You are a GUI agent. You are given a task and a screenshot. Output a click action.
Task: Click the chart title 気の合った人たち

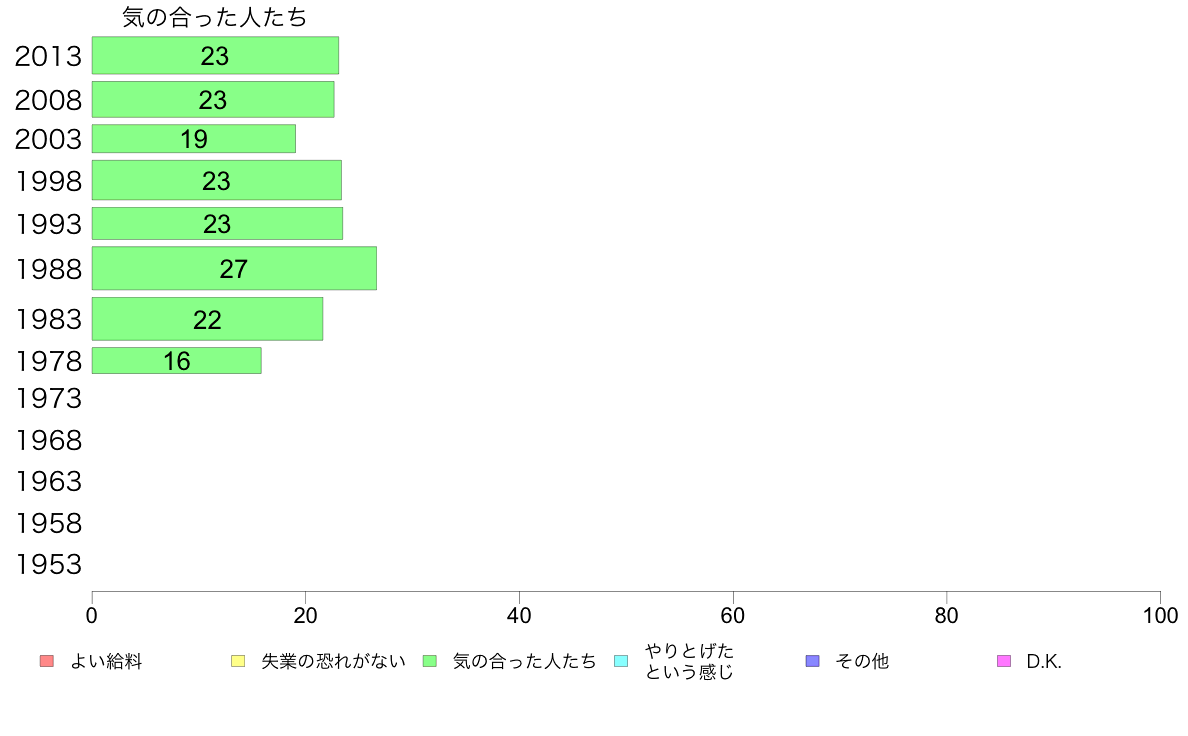coord(214,17)
